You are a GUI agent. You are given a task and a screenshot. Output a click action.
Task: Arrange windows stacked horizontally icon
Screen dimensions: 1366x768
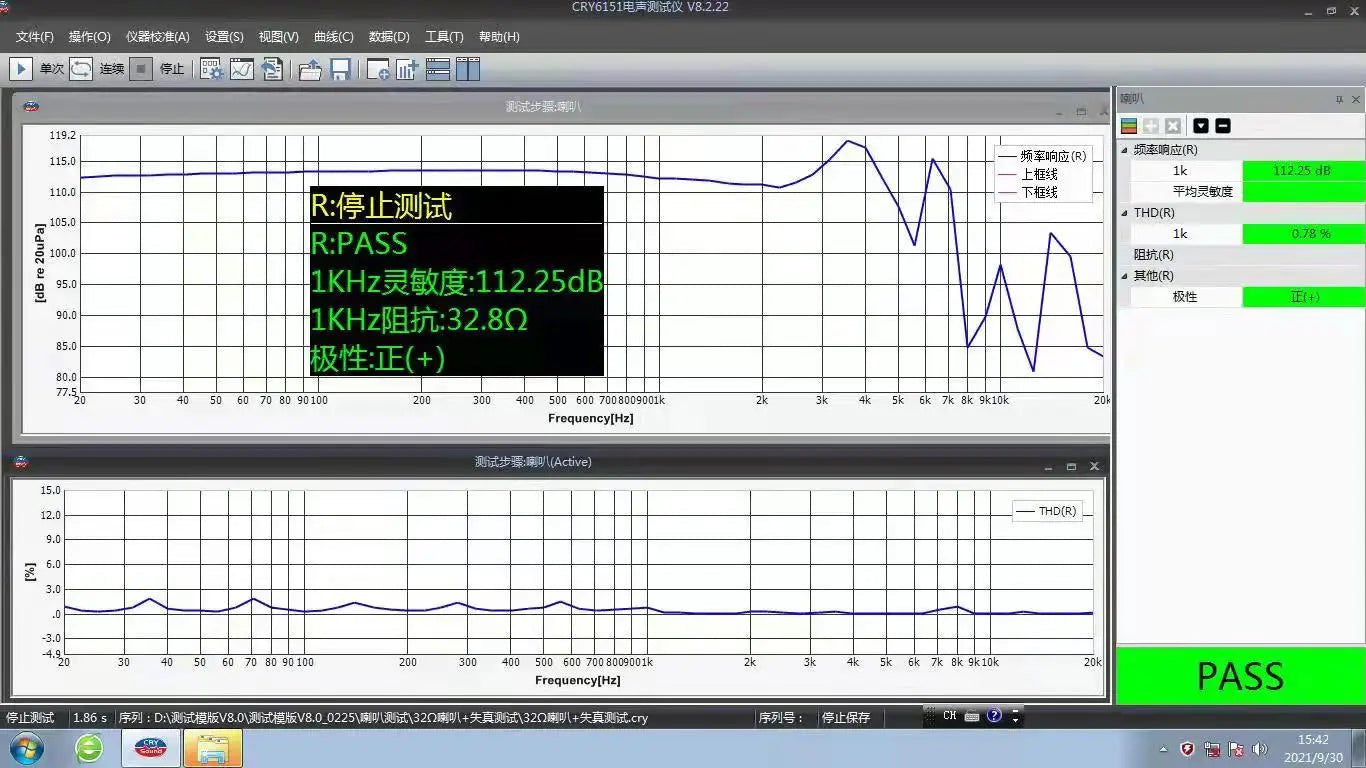click(x=437, y=69)
